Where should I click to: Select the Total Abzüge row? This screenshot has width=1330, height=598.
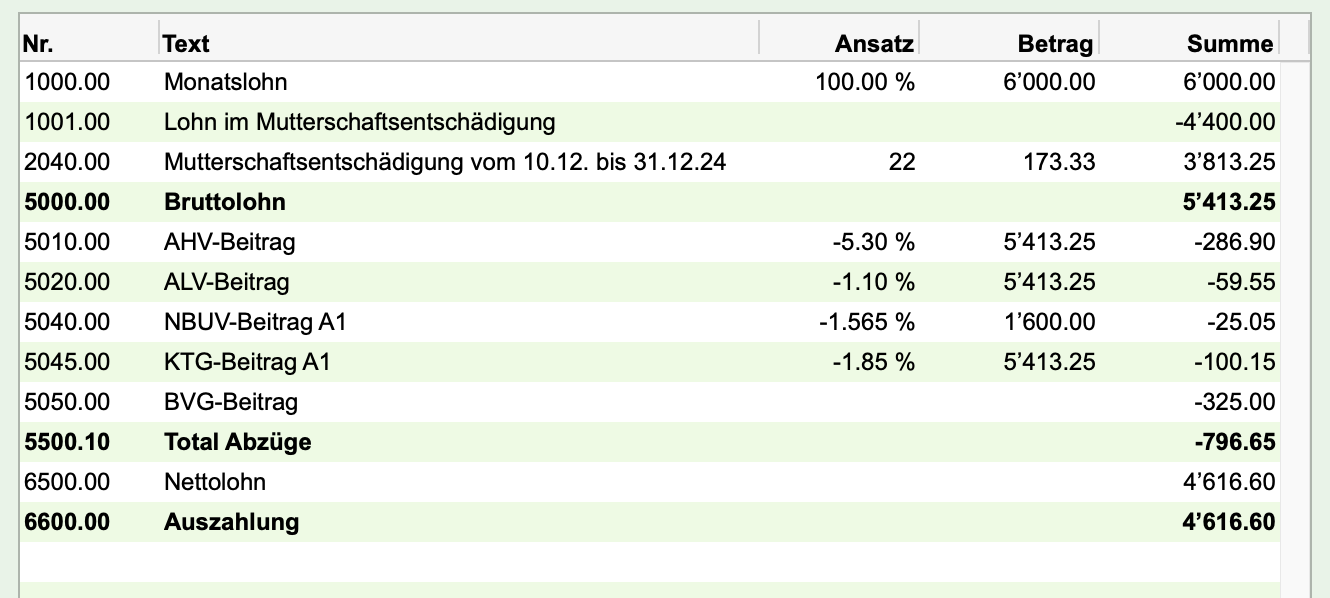[x=649, y=442]
